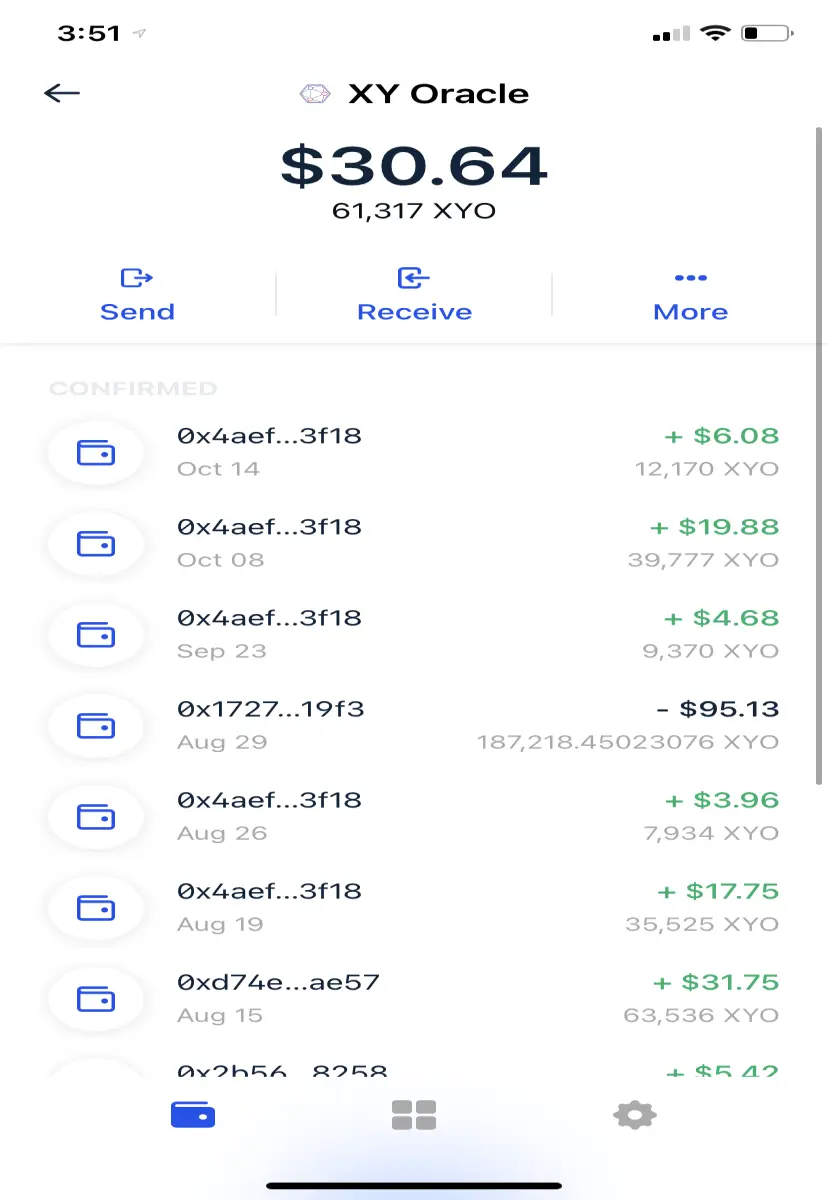The height and width of the screenshot is (1200, 828).
Task: Tap the Aug 19 date
Action: (220, 924)
